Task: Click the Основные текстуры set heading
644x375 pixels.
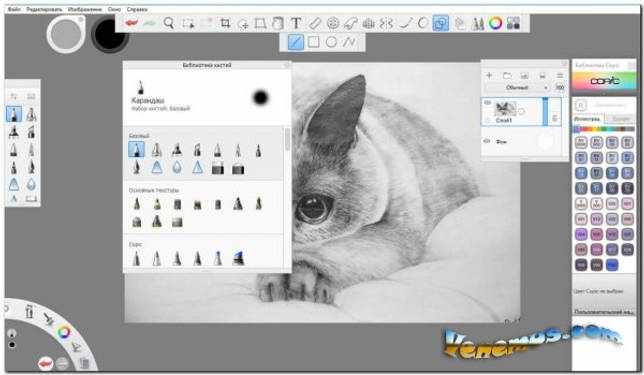Action: pos(154,190)
